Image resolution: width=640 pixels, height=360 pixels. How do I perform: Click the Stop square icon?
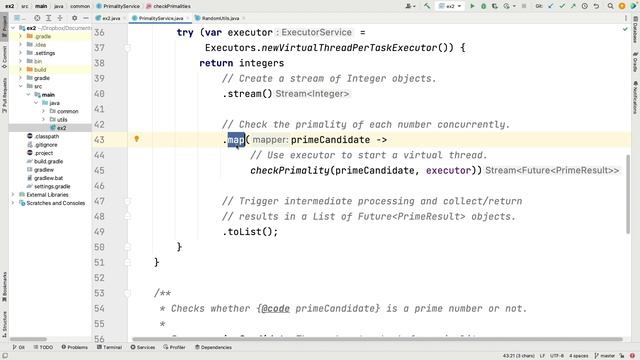point(524,6)
